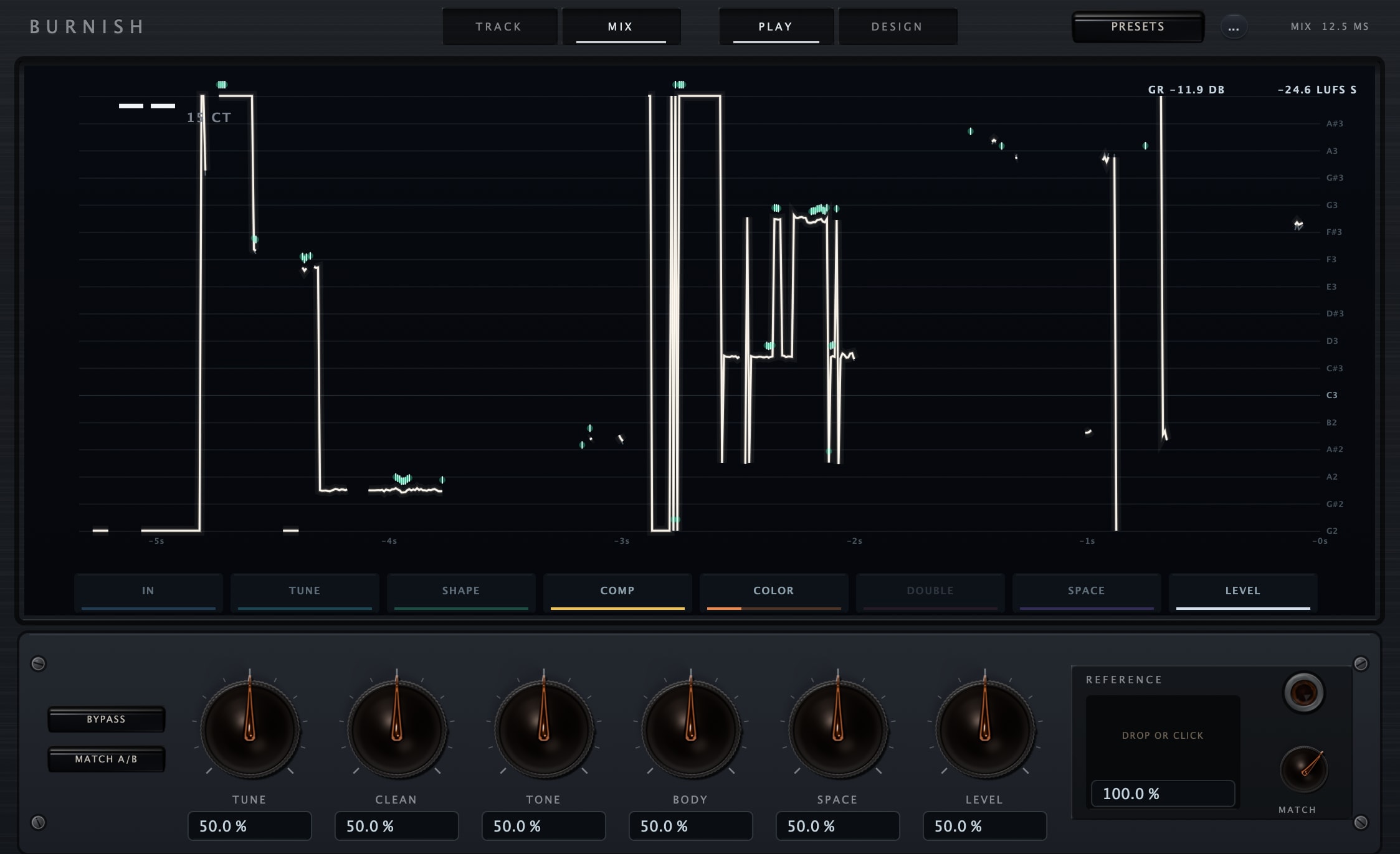Open the three-dot options menu

tap(1233, 27)
